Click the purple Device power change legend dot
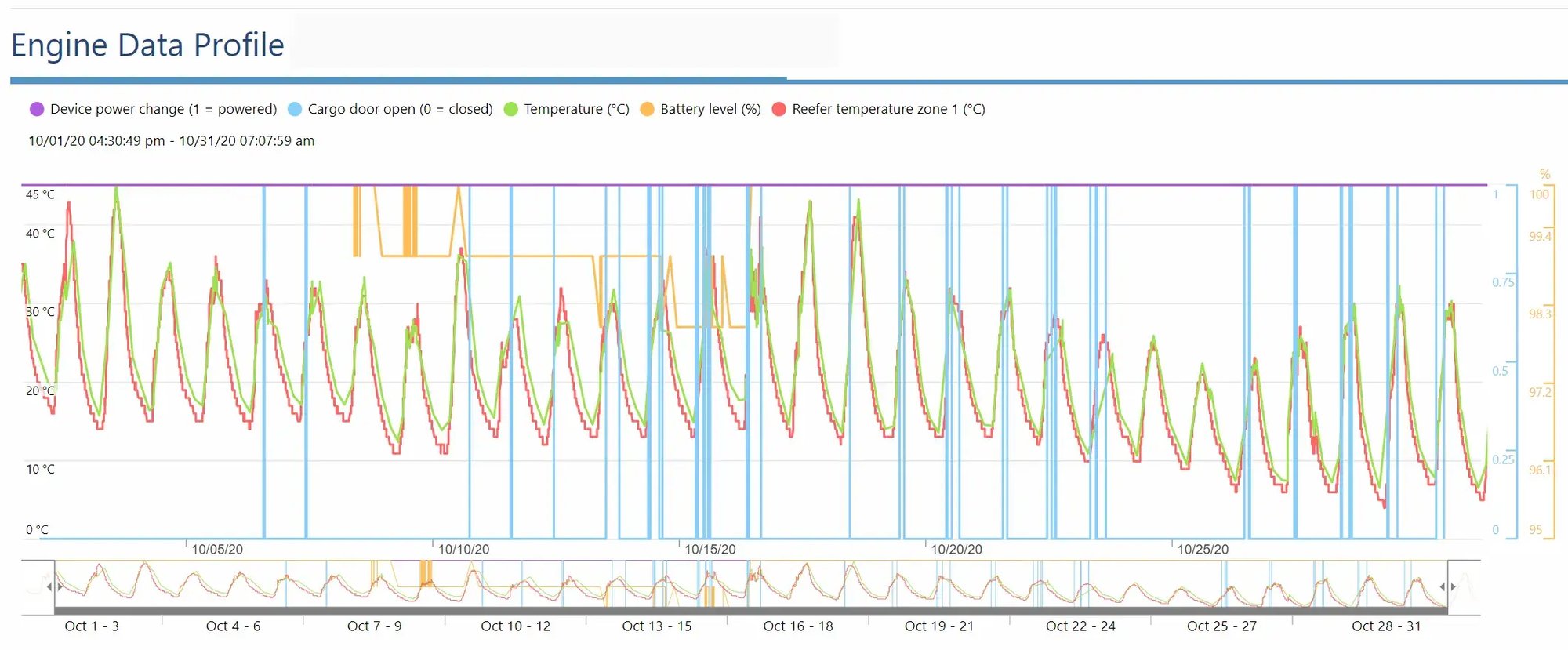The image size is (1568, 650). (x=37, y=109)
